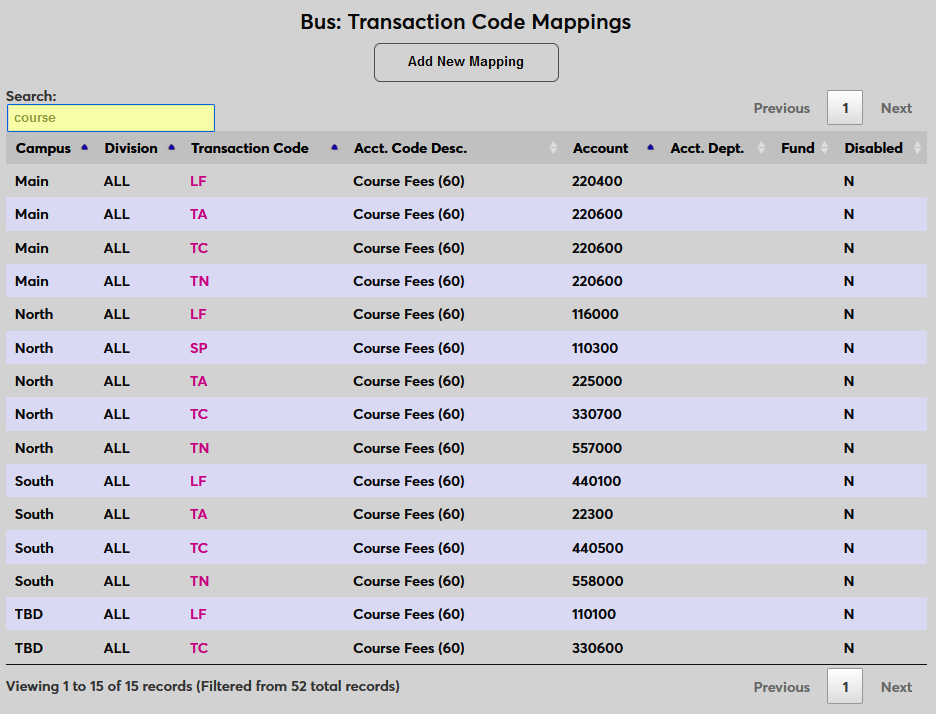Select page 1 in the top pager
Screen dimensions: 936x714
(x=845, y=108)
